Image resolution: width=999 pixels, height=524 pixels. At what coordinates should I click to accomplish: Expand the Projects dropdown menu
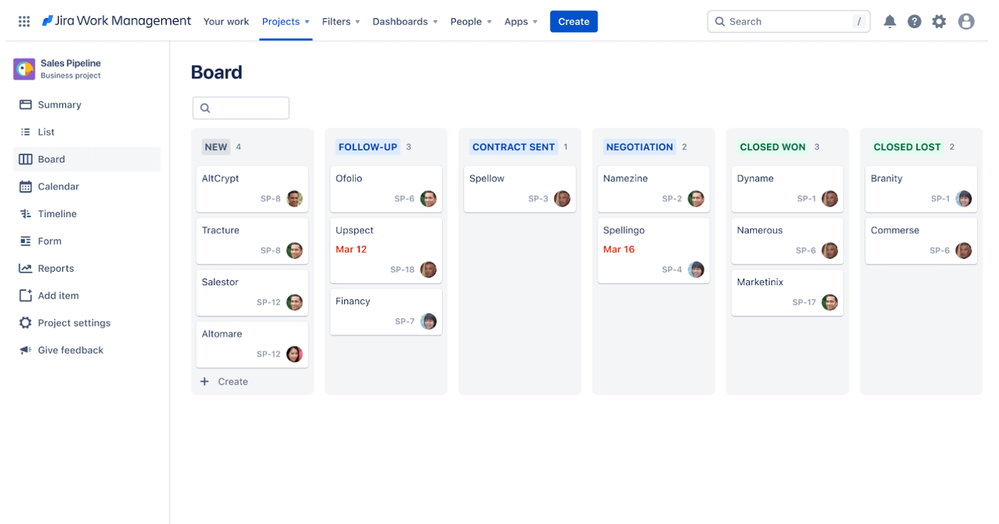(285, 22)
